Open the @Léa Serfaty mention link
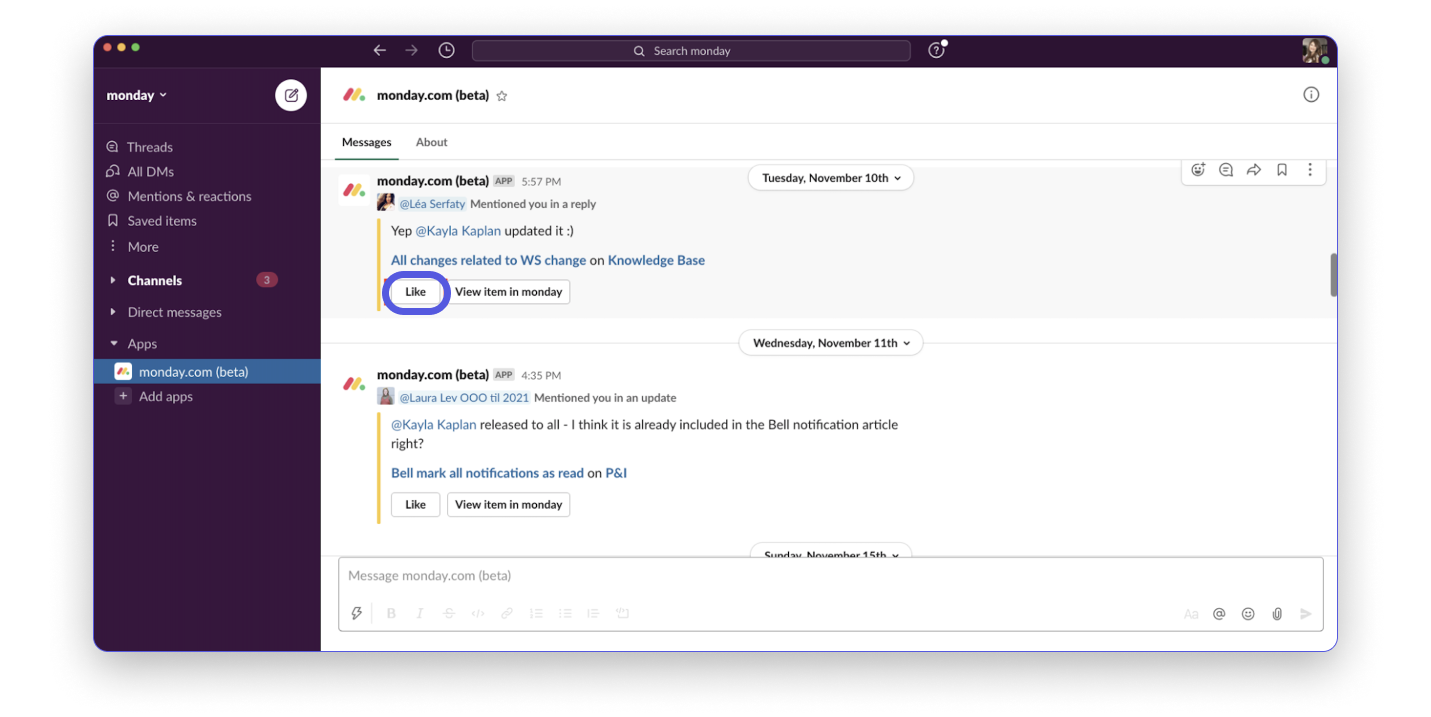Screen dimensions: 1431x717 click(x=432, y=204)
